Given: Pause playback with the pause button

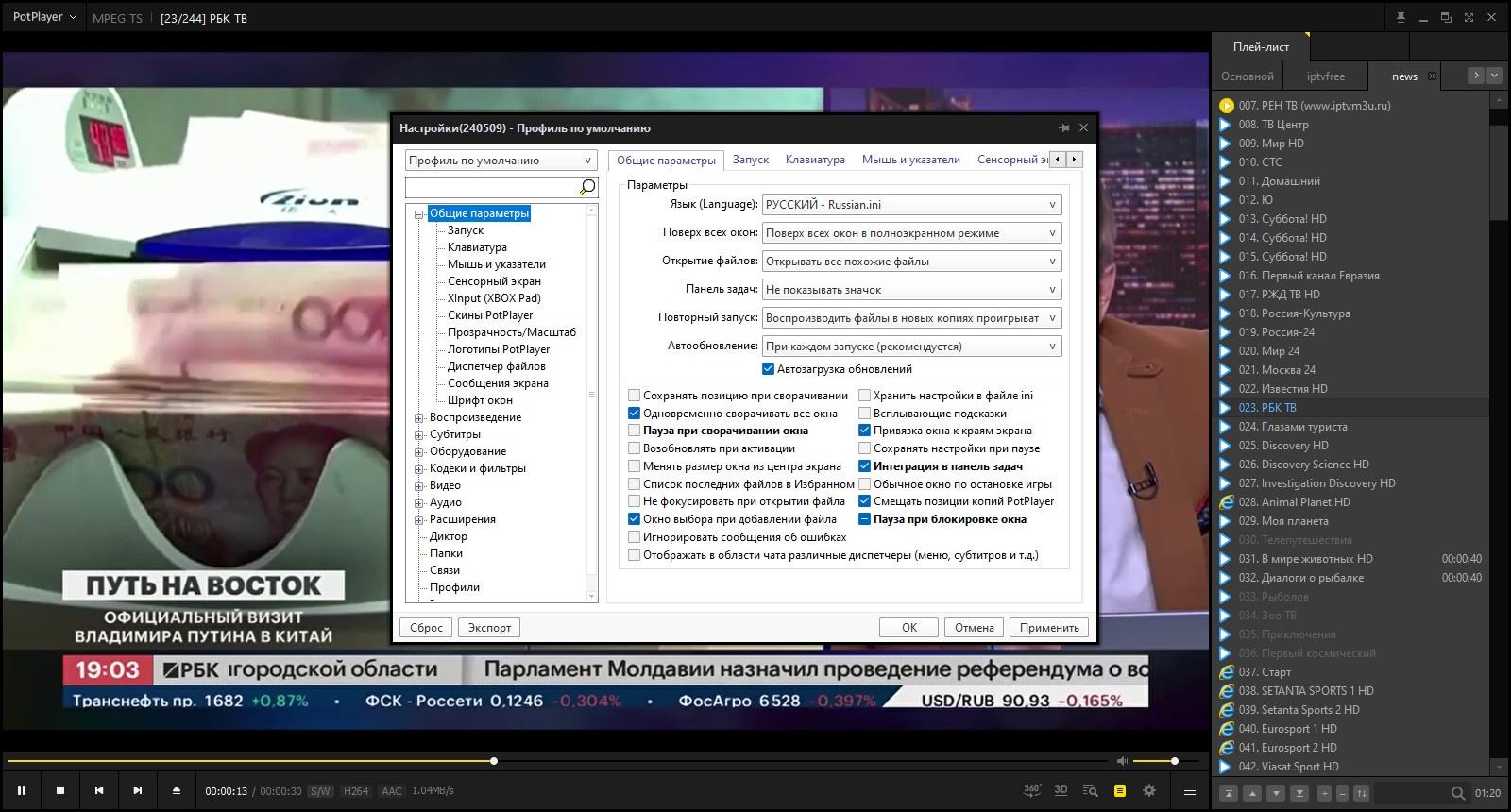Looking at the screenshot, I should 22,790.
